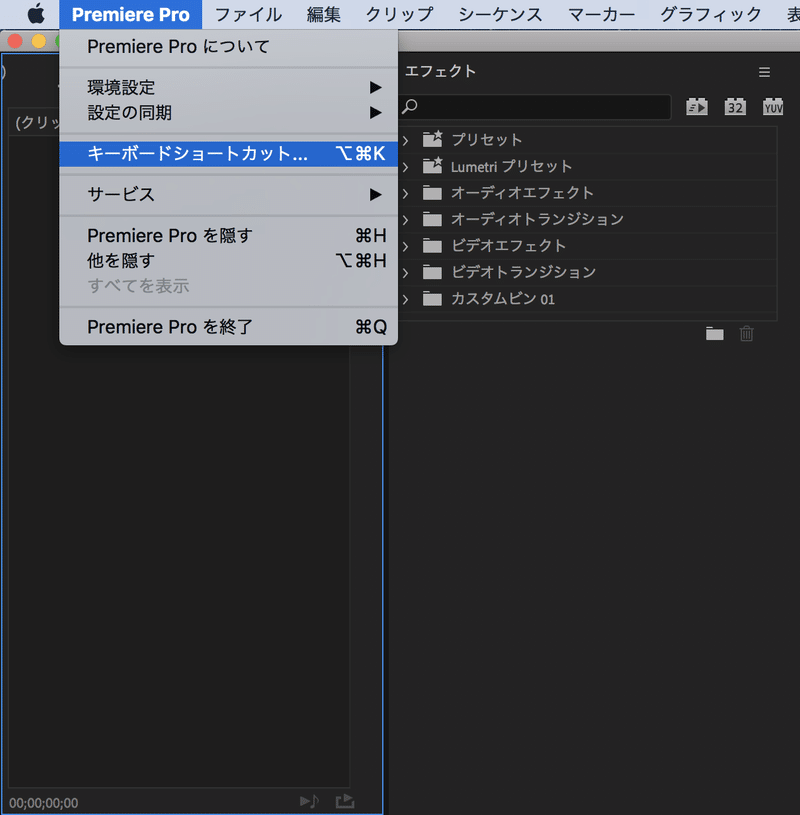800x815 pixels.
Task: Click the オーディオエフェクト label
Action: (x=522, y=193)
